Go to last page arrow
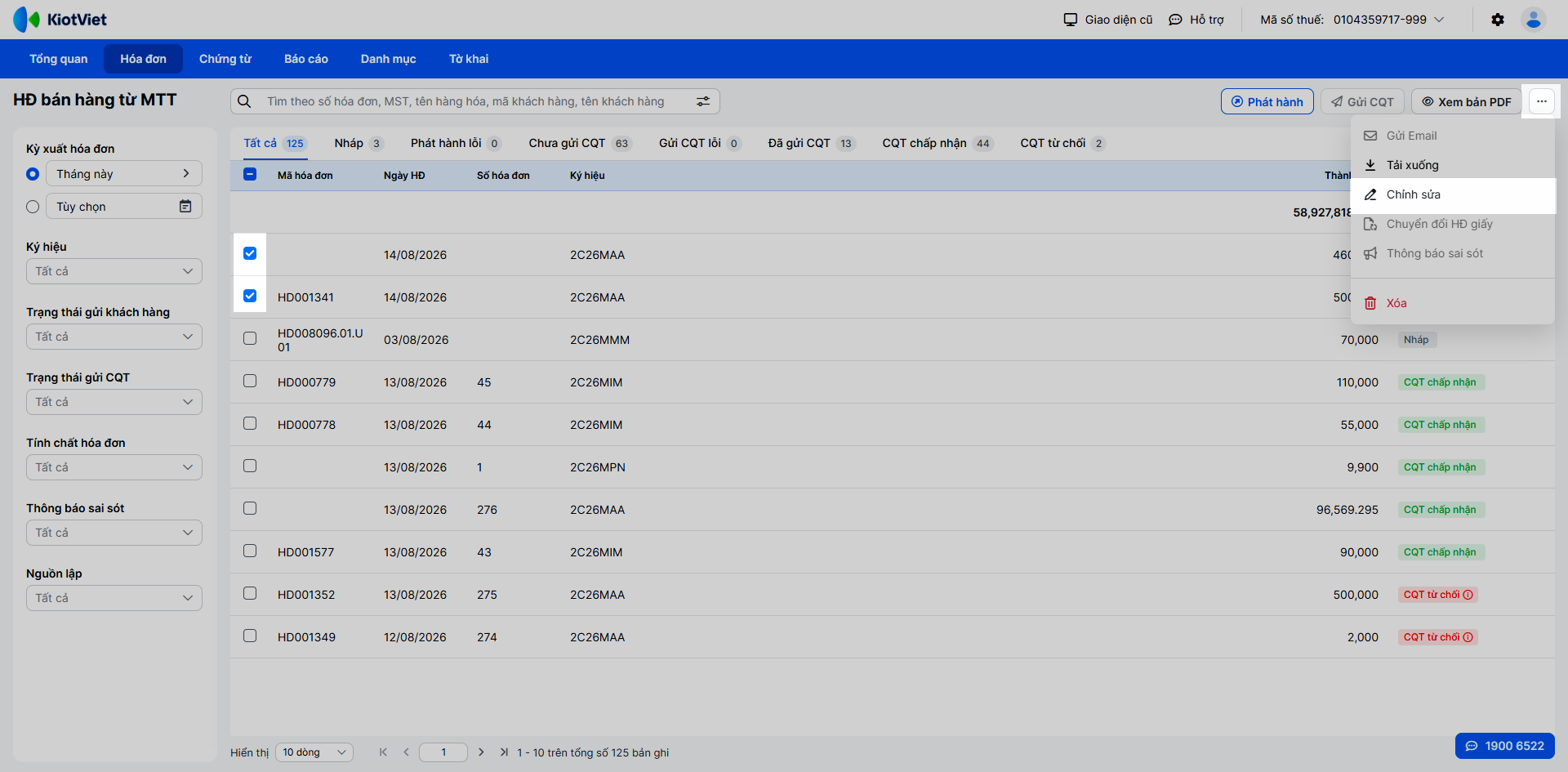Screen dimensions: 1568x772 (504, 752)
